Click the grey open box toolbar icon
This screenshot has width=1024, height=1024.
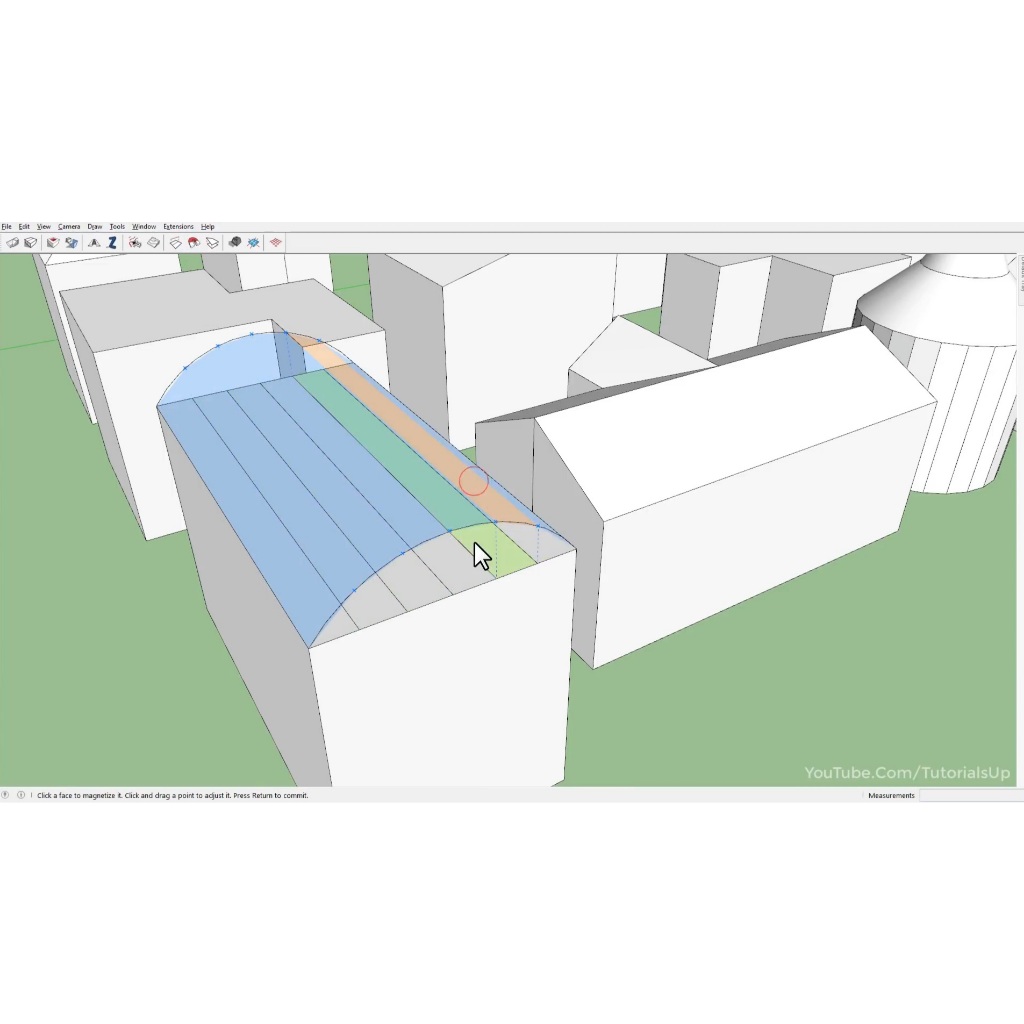[x=31, y=243]
